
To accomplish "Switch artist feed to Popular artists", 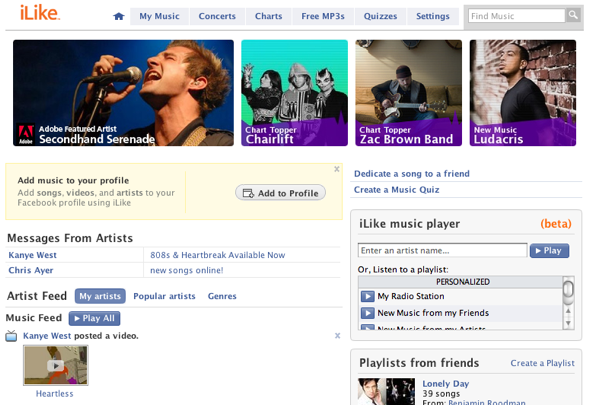I will tap(164, 296).
